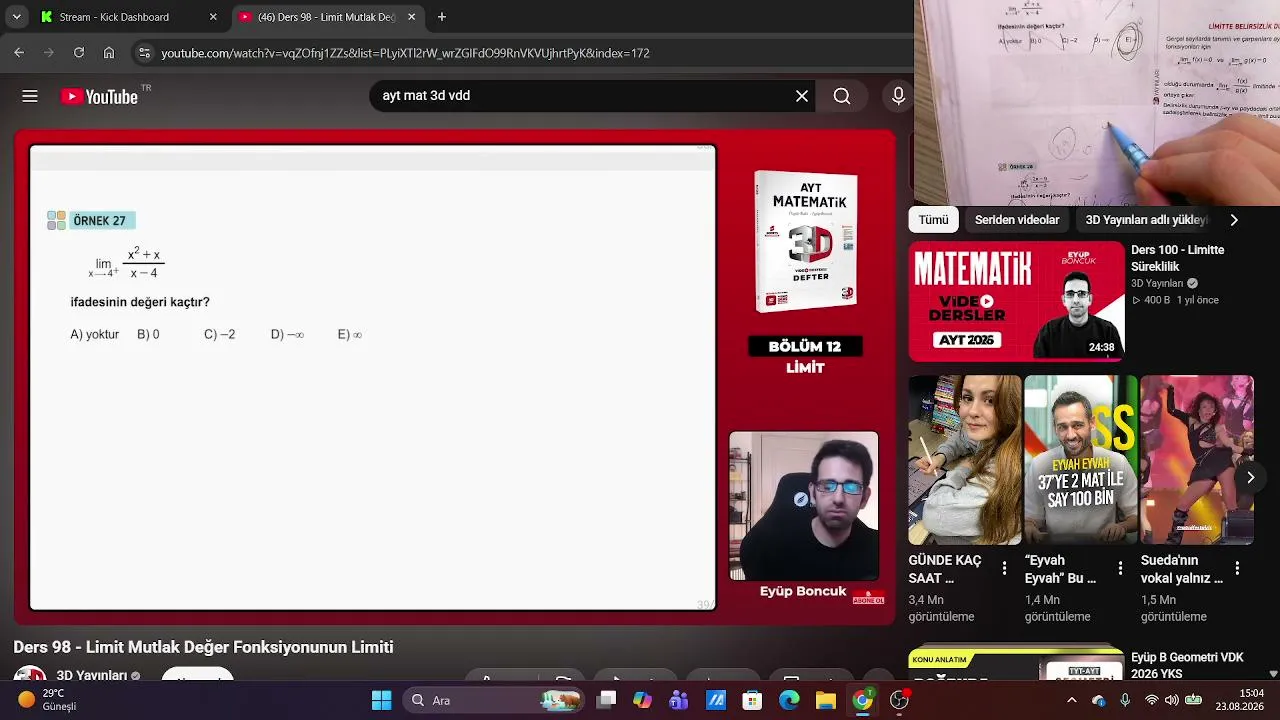Open the browser home page button
Viewport: 1280px width, 720px height.
[x=109, y=53]
